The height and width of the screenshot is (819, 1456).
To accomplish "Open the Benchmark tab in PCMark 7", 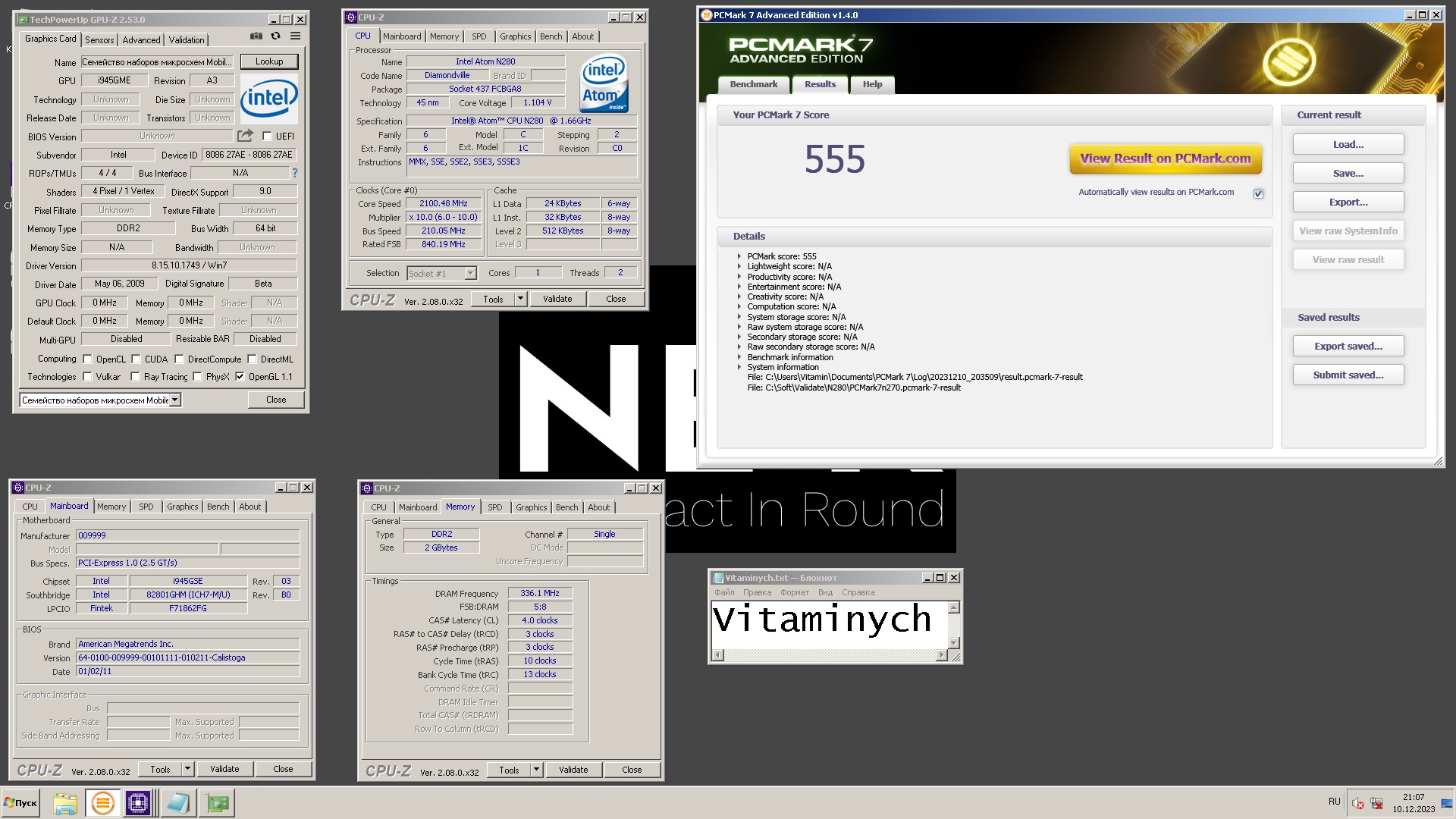I will (x=754, y=84).
